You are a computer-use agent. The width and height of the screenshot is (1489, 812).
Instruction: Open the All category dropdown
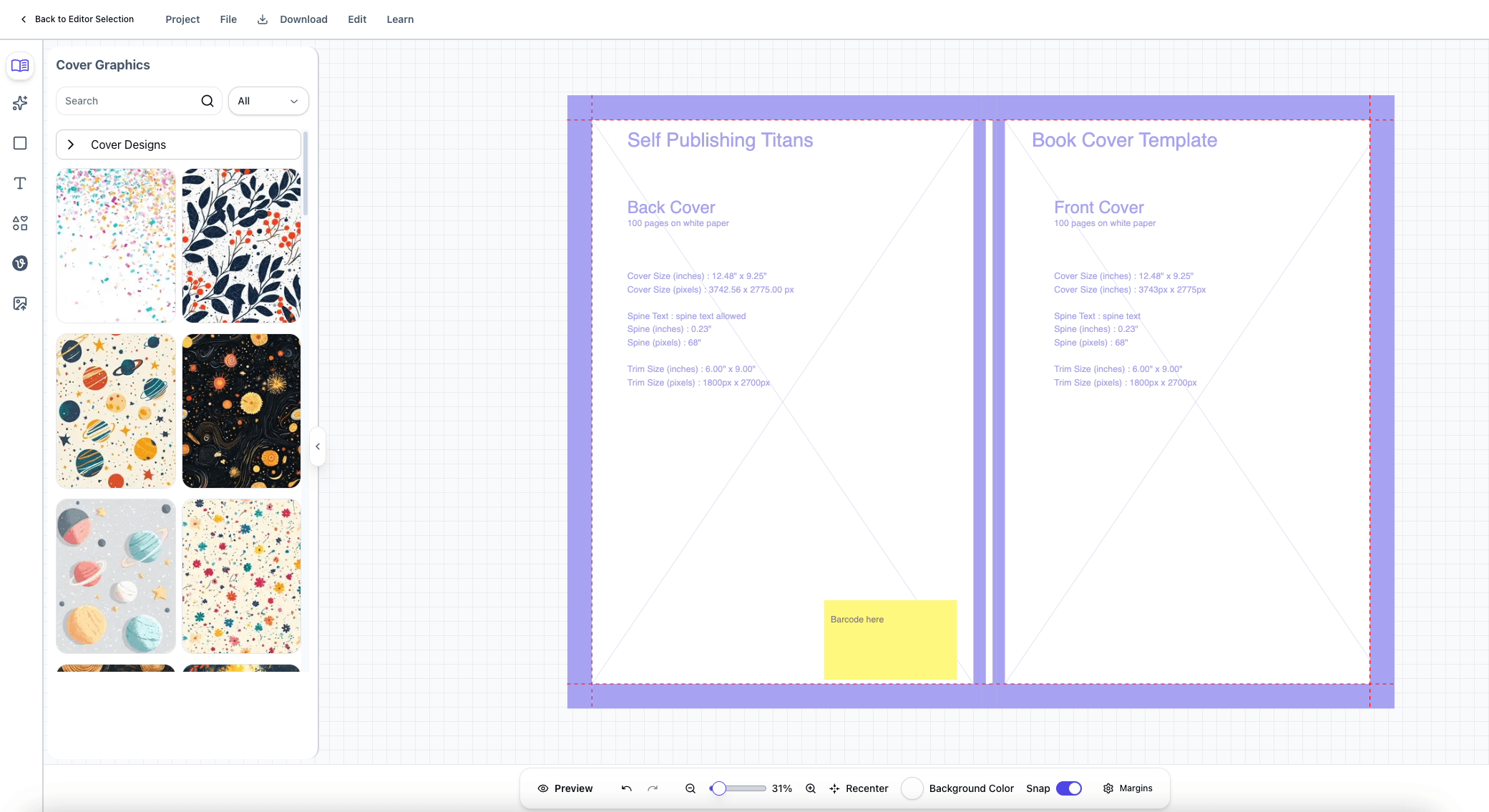tap(268, 101)
